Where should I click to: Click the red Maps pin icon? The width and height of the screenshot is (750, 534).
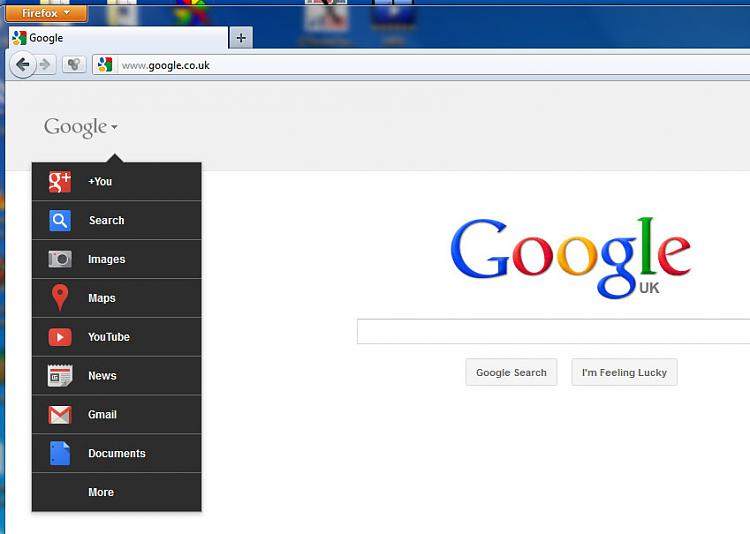pyautogui.click(x=60, y=297)
